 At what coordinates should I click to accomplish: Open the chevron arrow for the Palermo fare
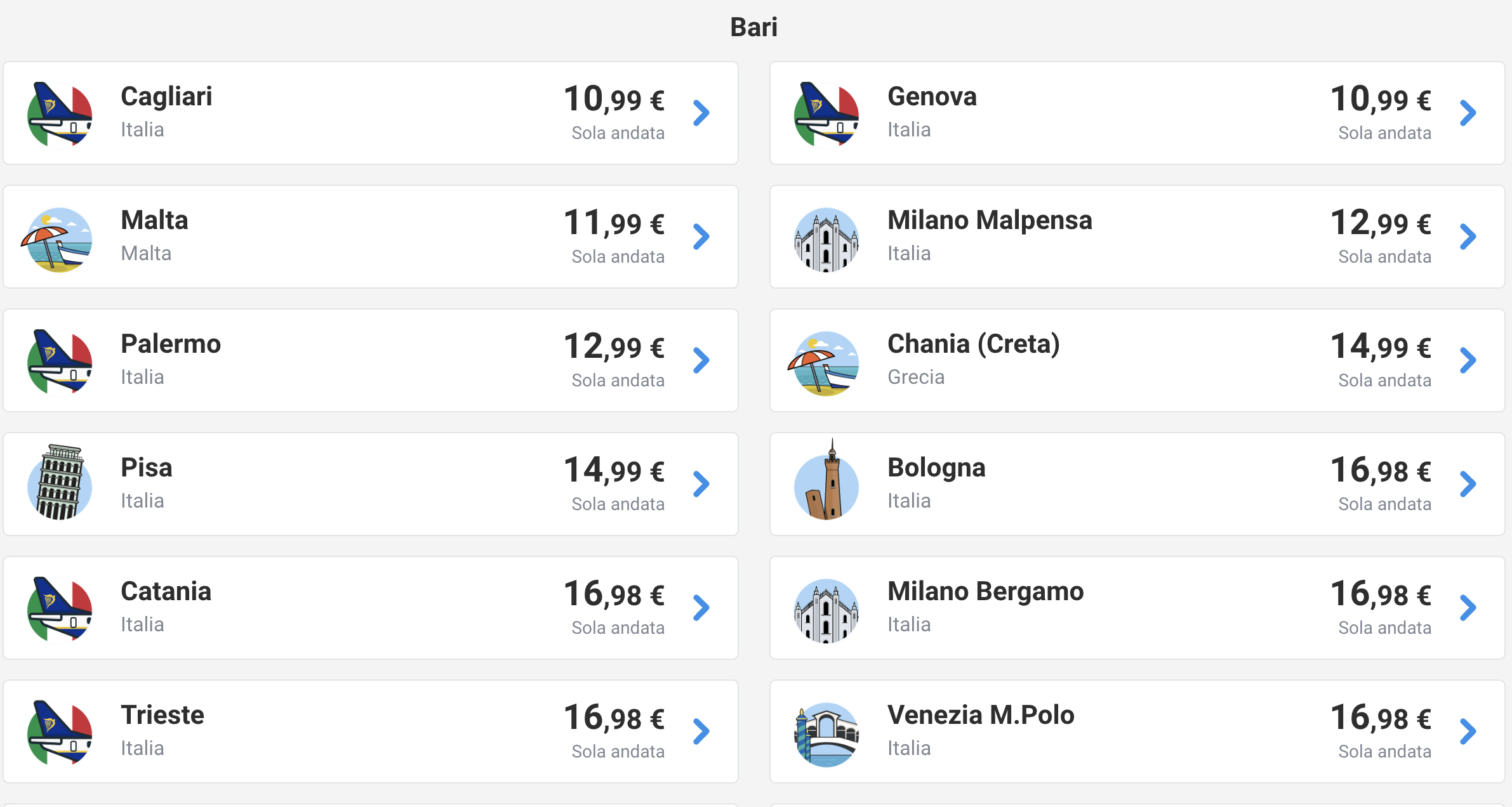pyautogui.click(x=701, y=360)
